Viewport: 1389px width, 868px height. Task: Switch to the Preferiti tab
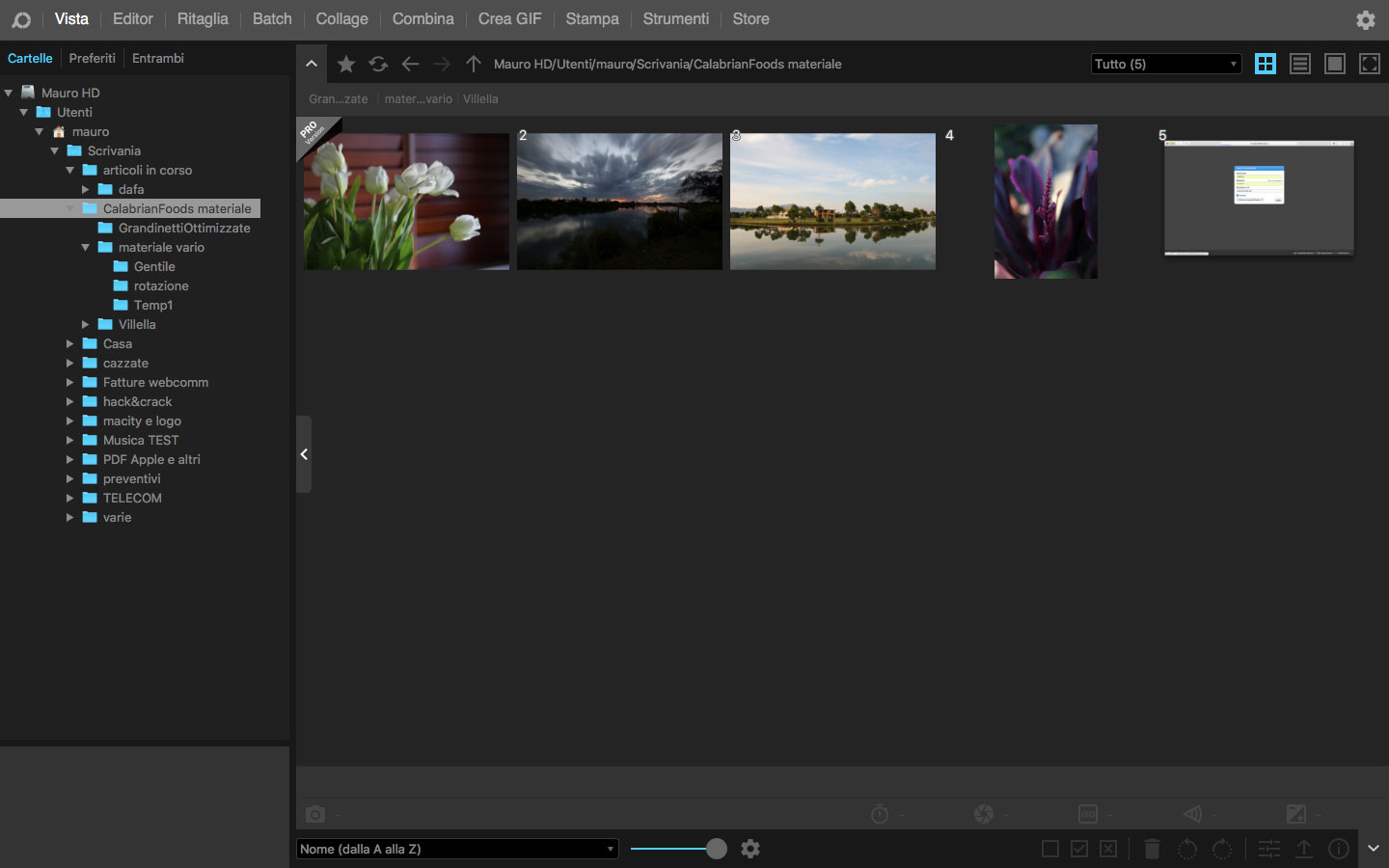(92, 59)
